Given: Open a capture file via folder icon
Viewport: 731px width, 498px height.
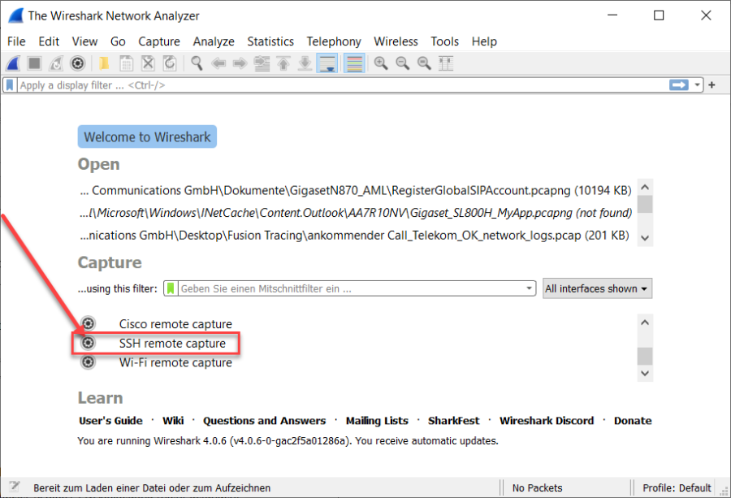Looking at the screenshot, I should pyautogui.click(x=104, y=63).
